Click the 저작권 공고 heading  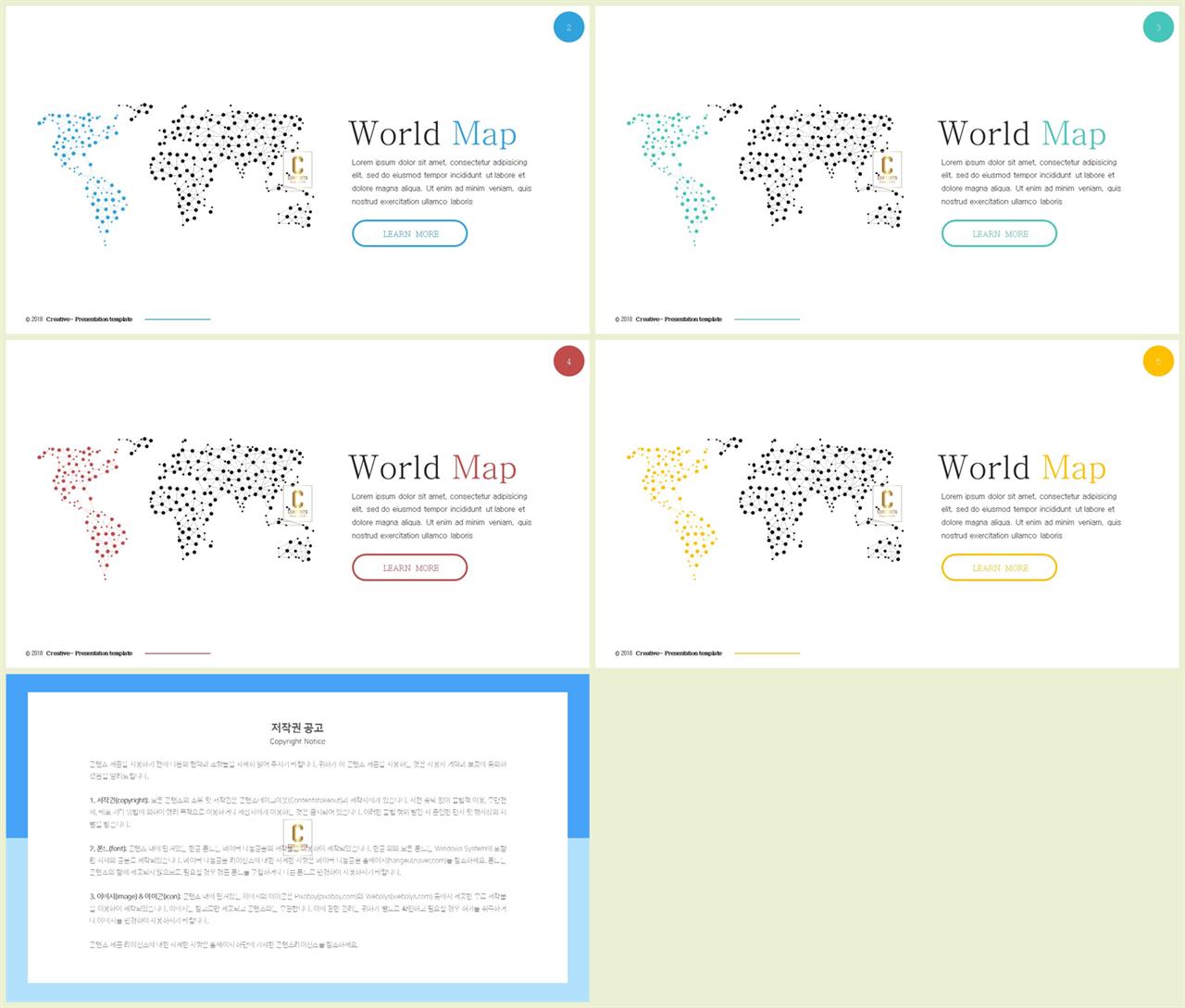(297, 728)
